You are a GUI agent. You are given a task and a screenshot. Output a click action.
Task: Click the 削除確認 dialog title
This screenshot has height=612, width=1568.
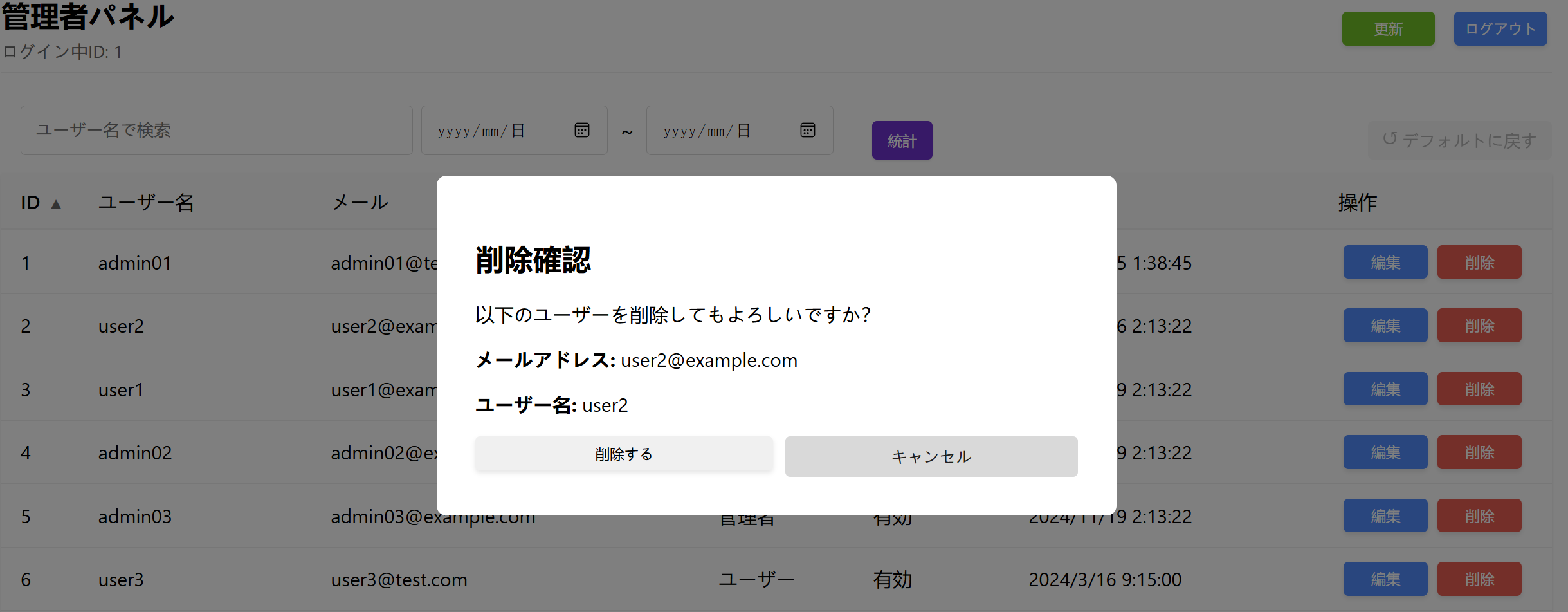533,260
